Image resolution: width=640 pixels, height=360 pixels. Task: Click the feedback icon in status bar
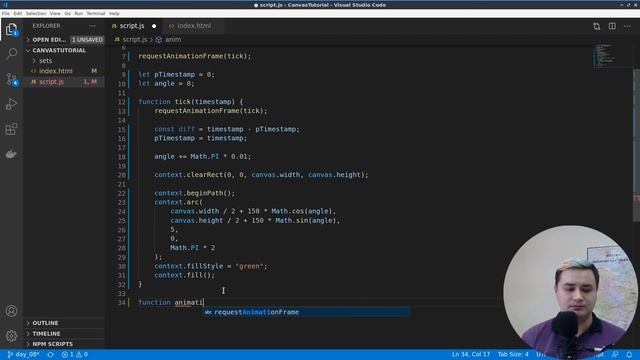615,355
